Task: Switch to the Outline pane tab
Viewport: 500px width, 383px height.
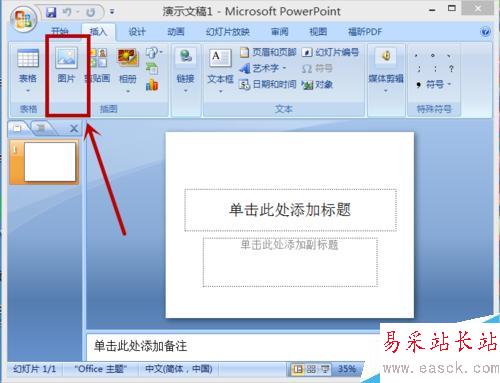Action: [x=42, y=128]
